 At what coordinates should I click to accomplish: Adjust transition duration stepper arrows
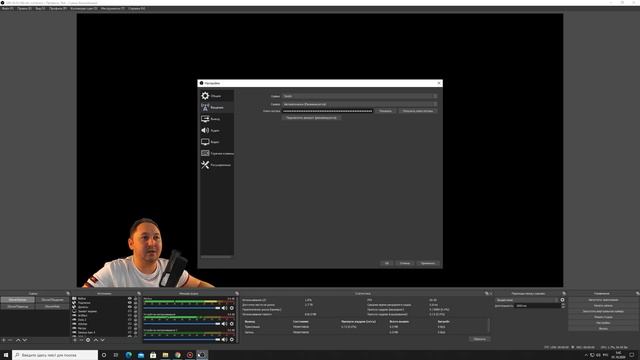pyautogui.click(x=563, y=306)
